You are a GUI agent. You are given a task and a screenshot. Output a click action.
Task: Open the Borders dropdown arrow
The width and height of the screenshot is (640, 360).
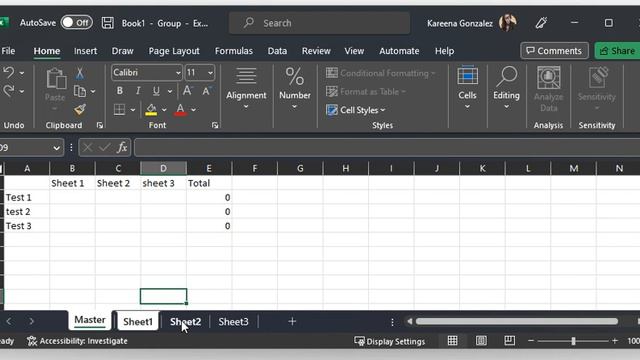tap(133, 110)
